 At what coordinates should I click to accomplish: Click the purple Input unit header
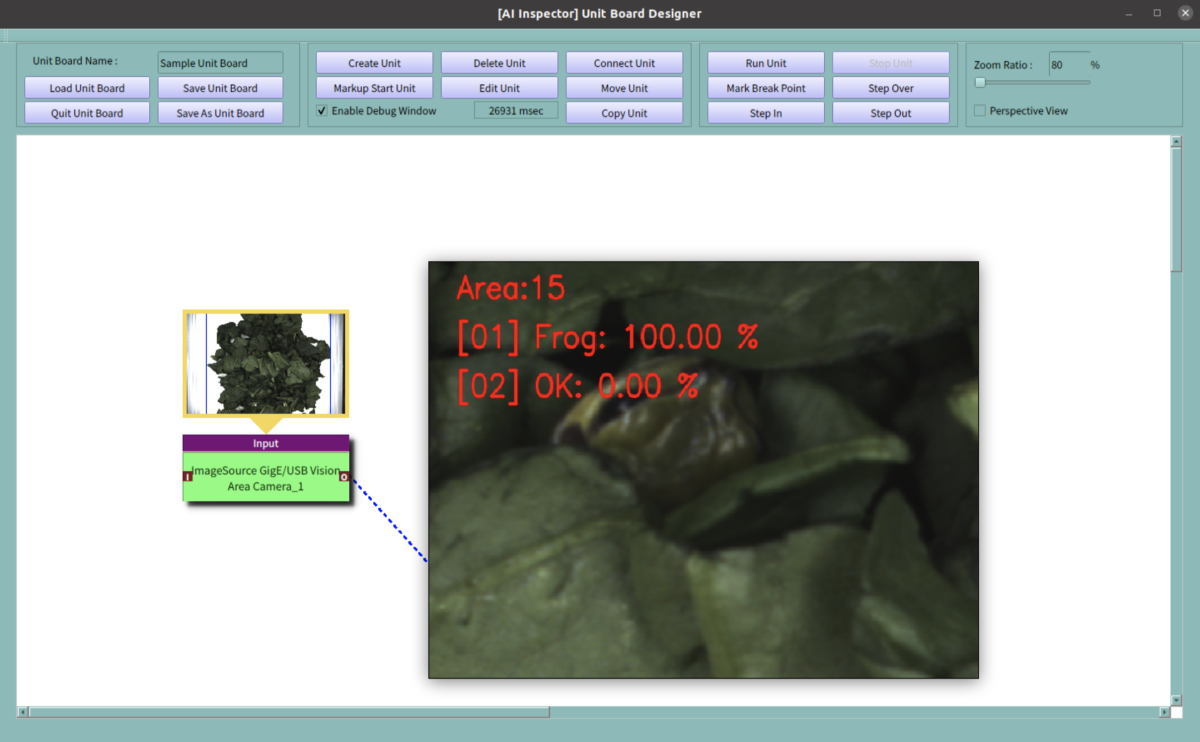pos(266,443)
